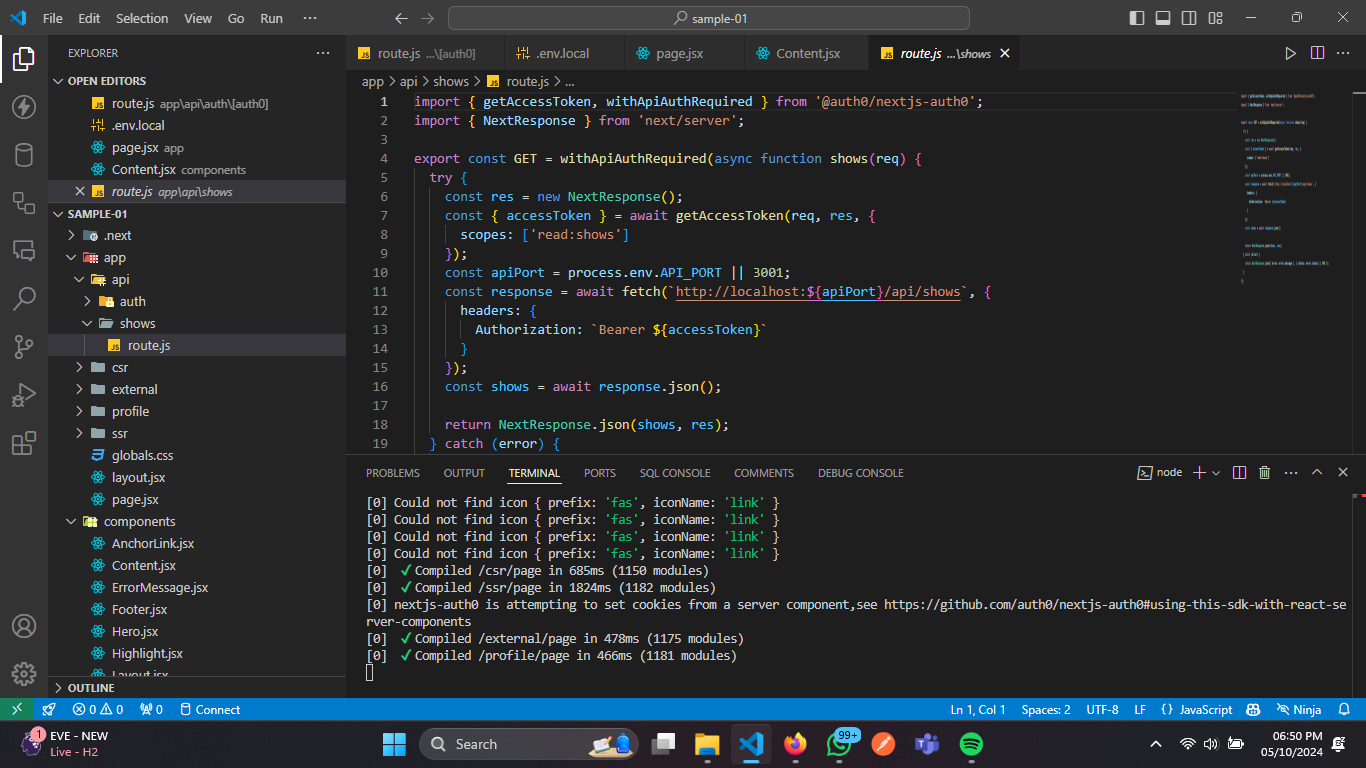Screen dimensions: 1366x768
Task: Click the Run code play icon
Action: (1290, 53)
